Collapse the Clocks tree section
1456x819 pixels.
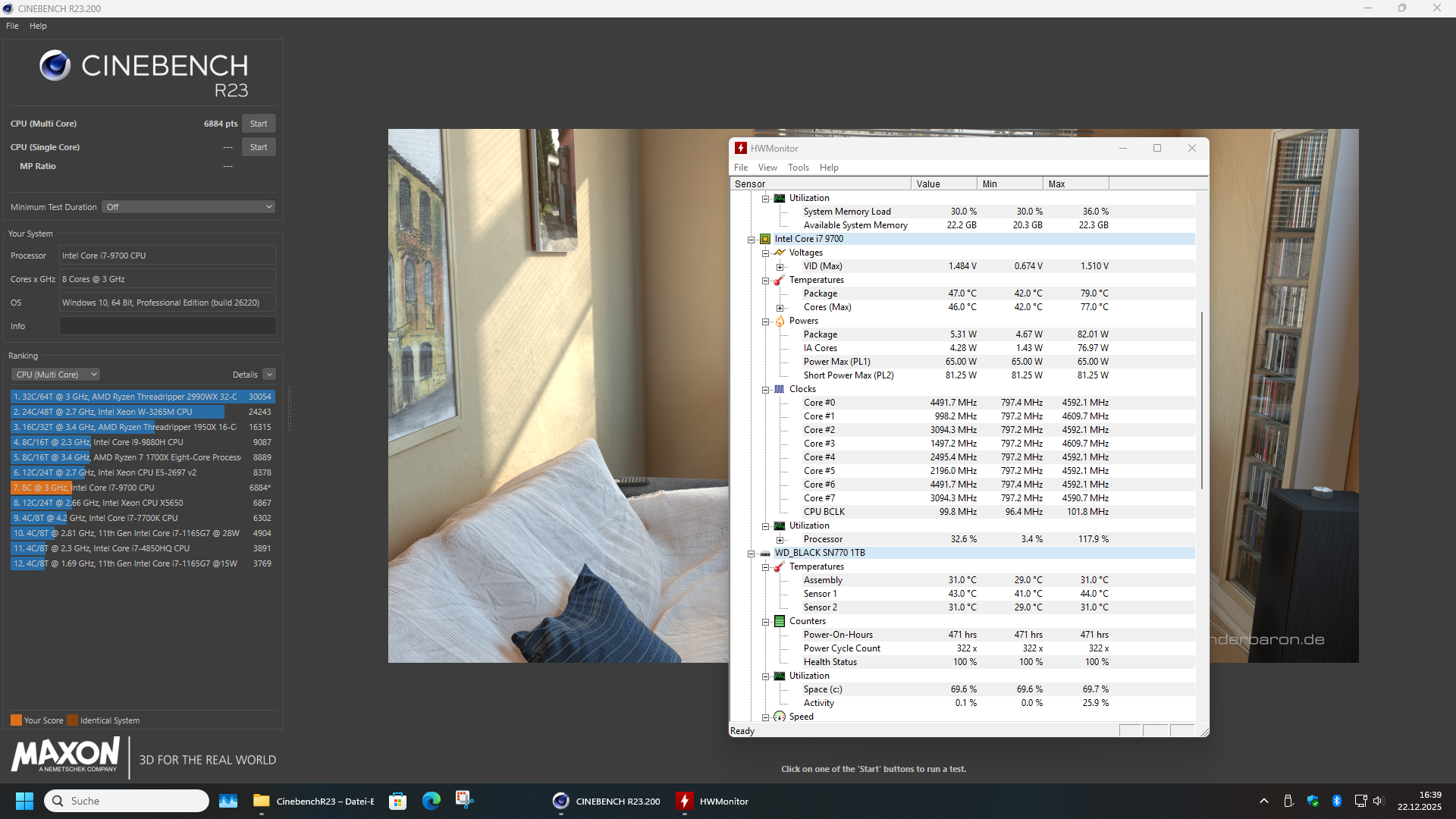765,390
